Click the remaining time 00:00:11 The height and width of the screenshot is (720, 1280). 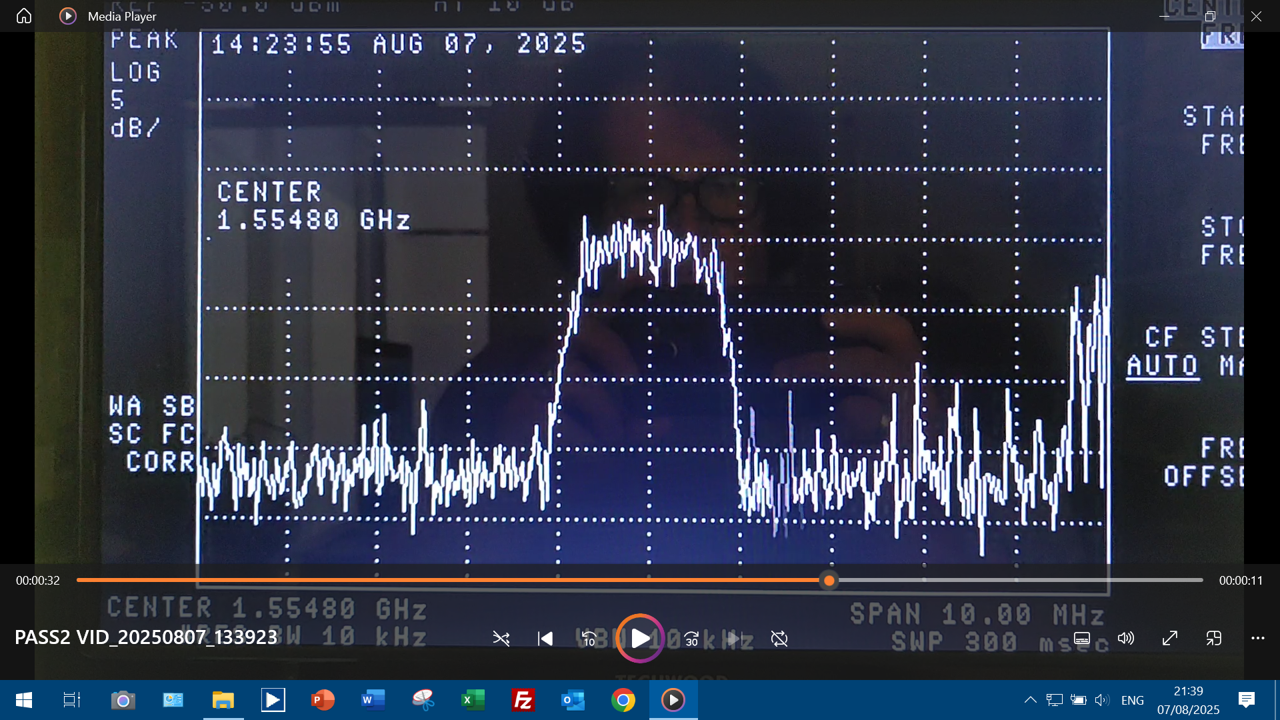(1241, 580)
